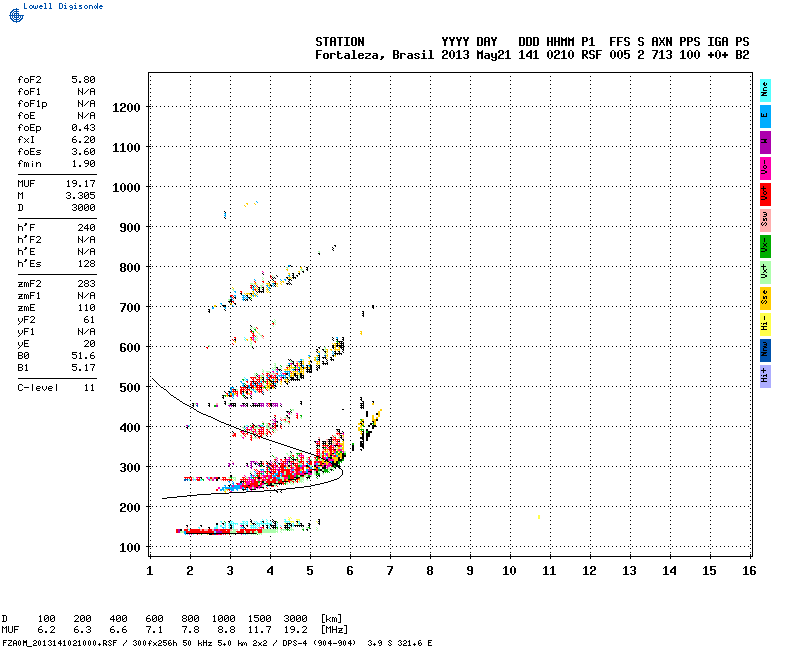Click the blue E legend swatch

[765, 116]
